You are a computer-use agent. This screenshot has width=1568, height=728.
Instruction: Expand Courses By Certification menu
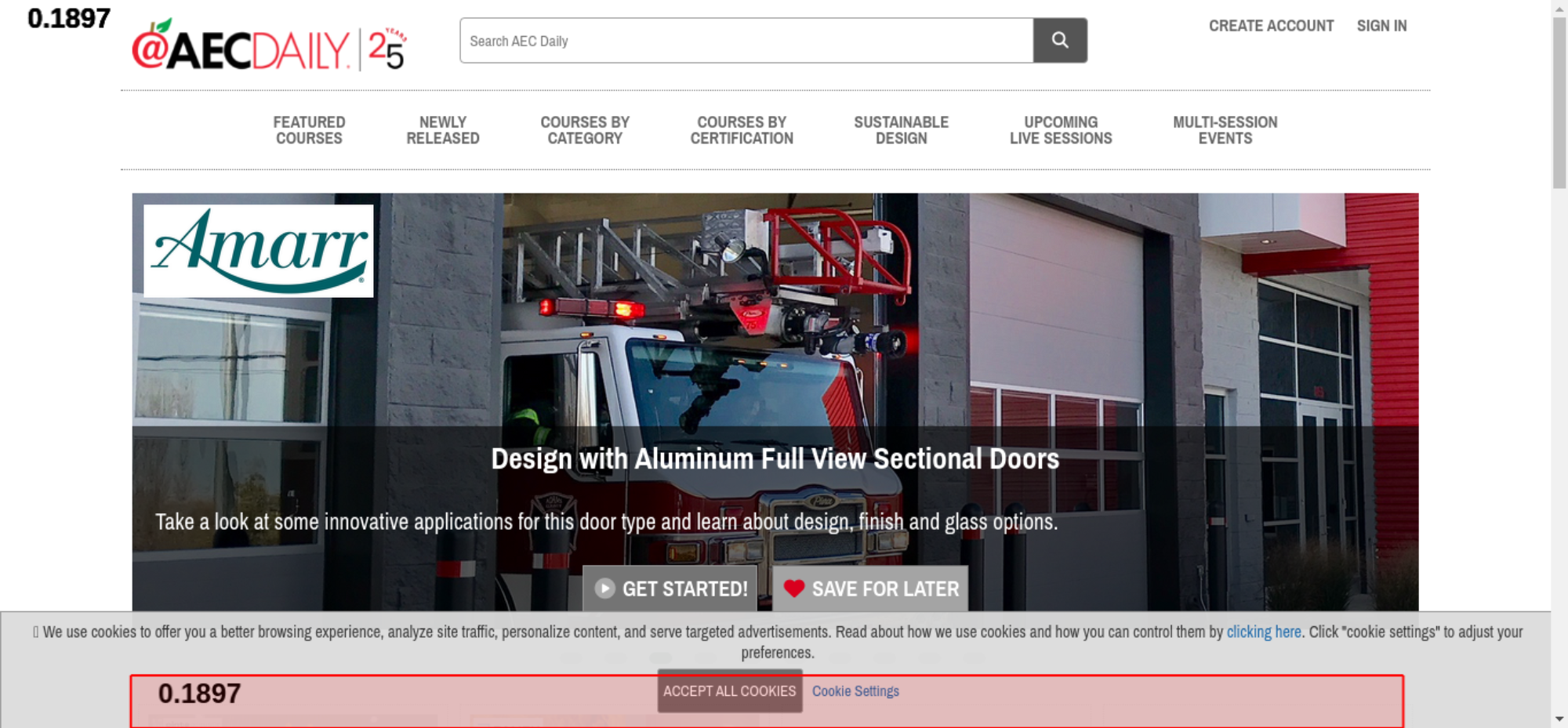(x=742, y=130)
